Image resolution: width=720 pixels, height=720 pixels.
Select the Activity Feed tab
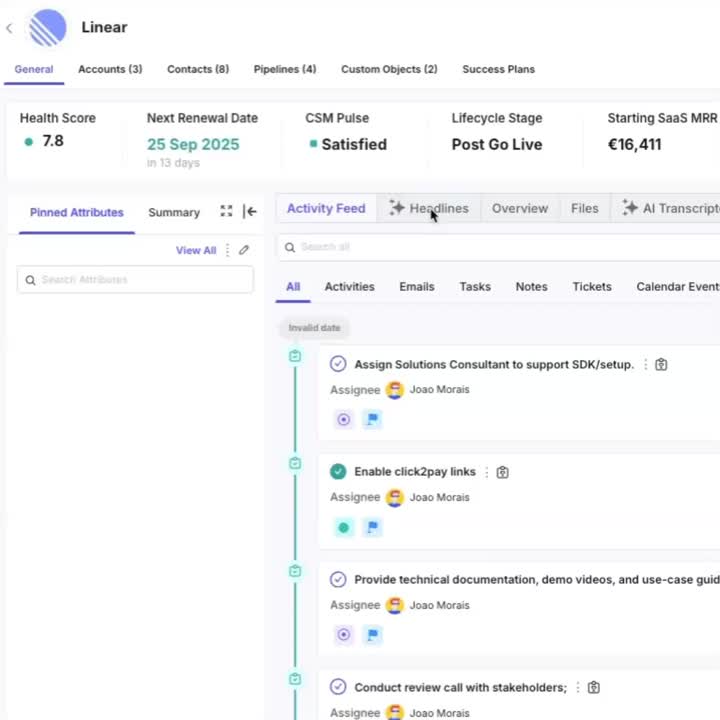[x=326, y=208]
